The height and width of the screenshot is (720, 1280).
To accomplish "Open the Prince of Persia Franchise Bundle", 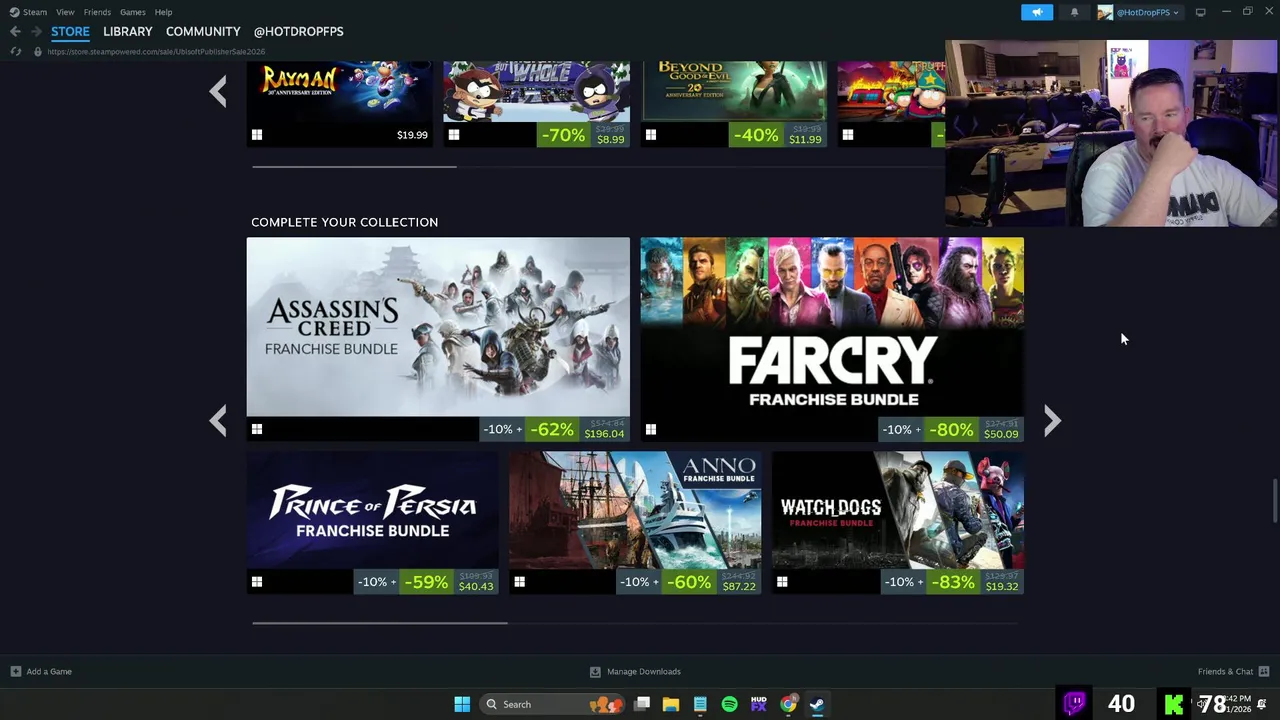I will click(372, 522).
